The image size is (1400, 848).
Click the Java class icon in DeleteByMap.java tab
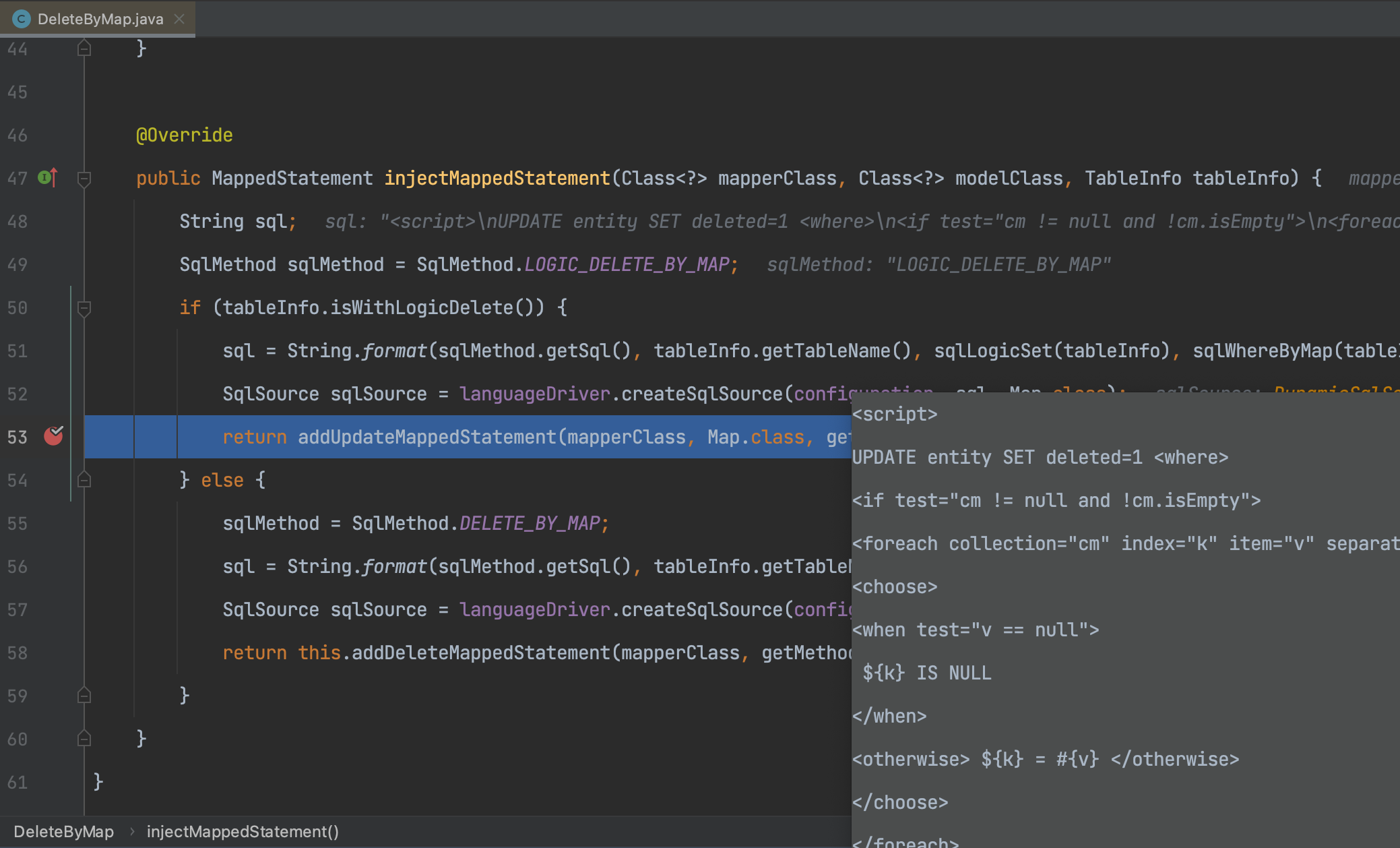tap(22, 19)
